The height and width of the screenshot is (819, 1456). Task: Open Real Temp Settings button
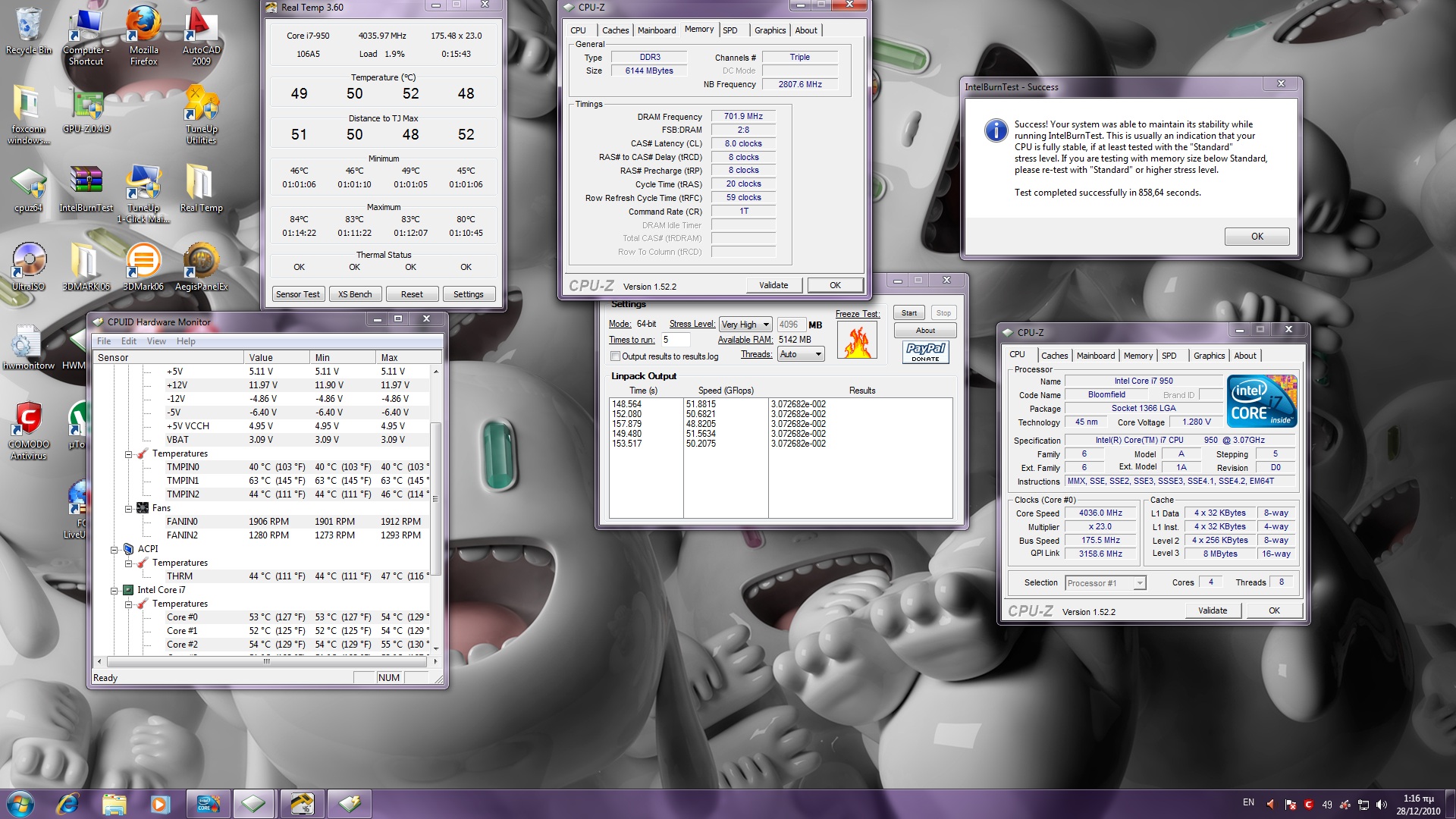[x=469, y=294]
